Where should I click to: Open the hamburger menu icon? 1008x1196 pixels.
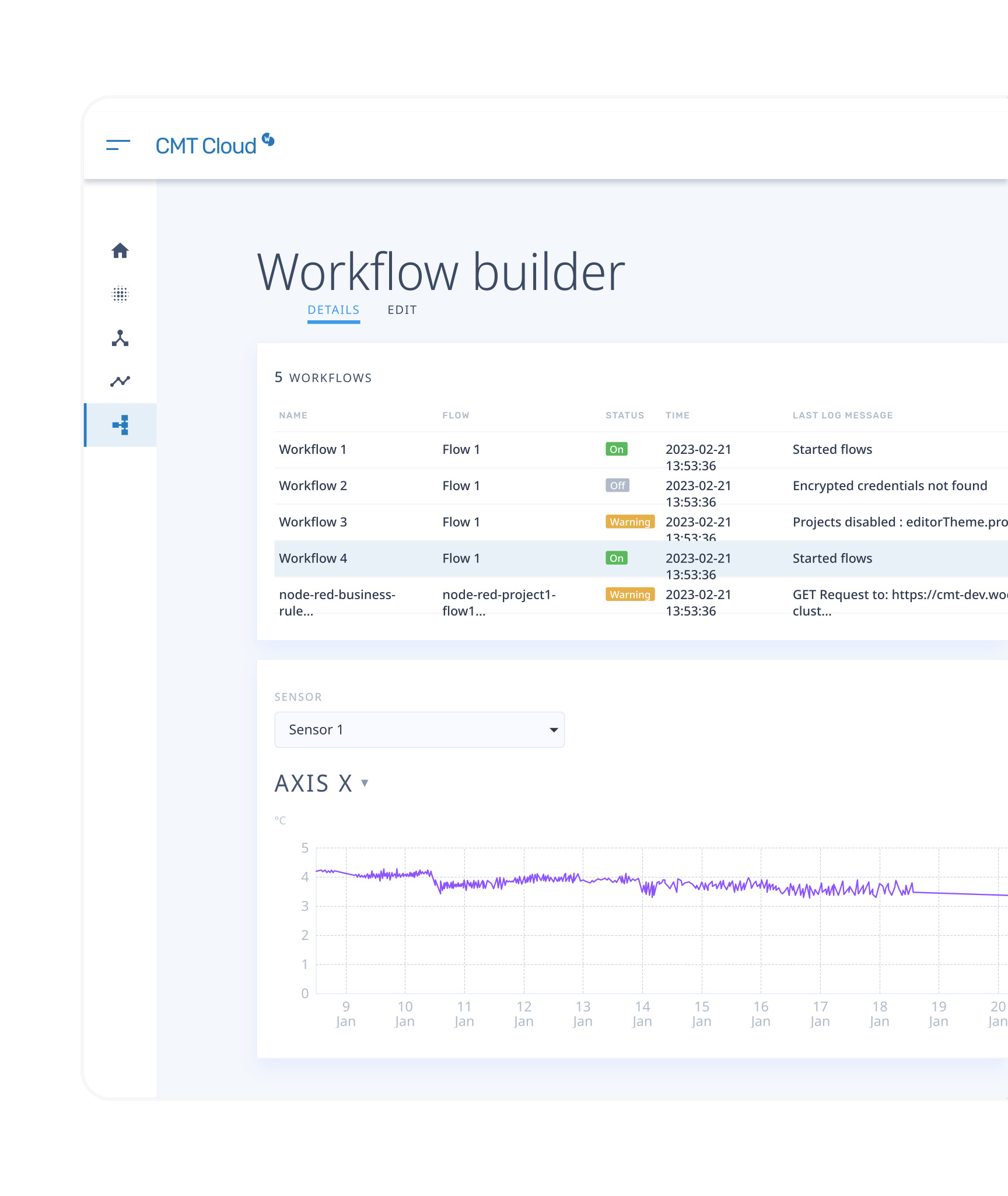(x=118, y=145)
